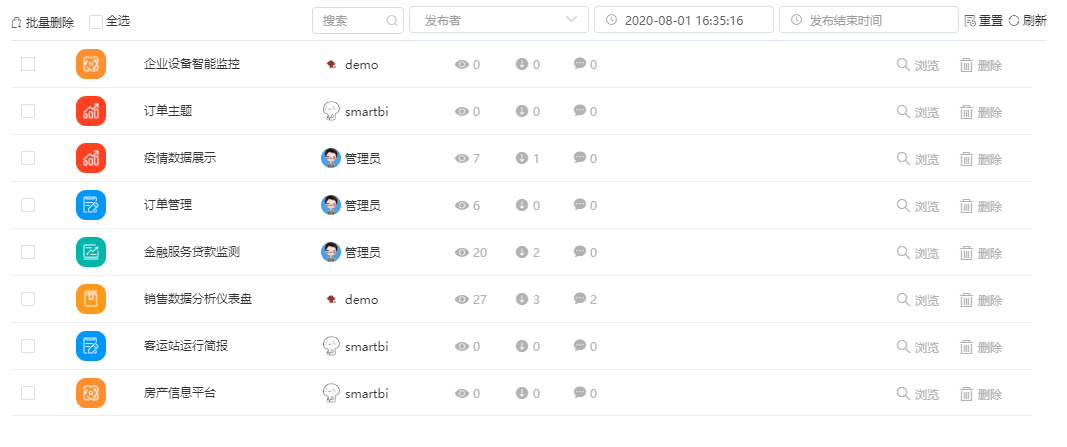The image size is (1067, 447).
Task: Open the 发布结束时间 end time picker
Action: pos(869,20)
